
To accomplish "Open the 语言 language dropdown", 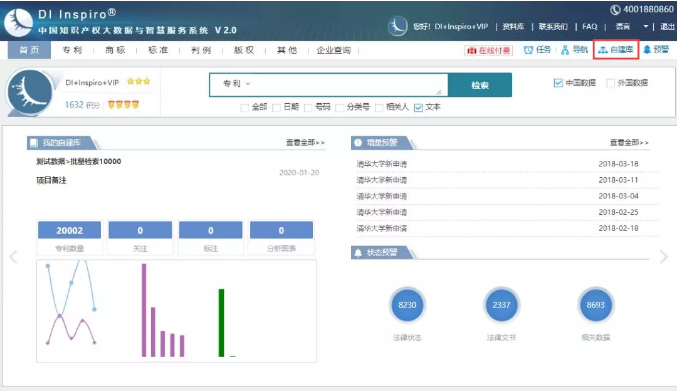I will (632, 26).
